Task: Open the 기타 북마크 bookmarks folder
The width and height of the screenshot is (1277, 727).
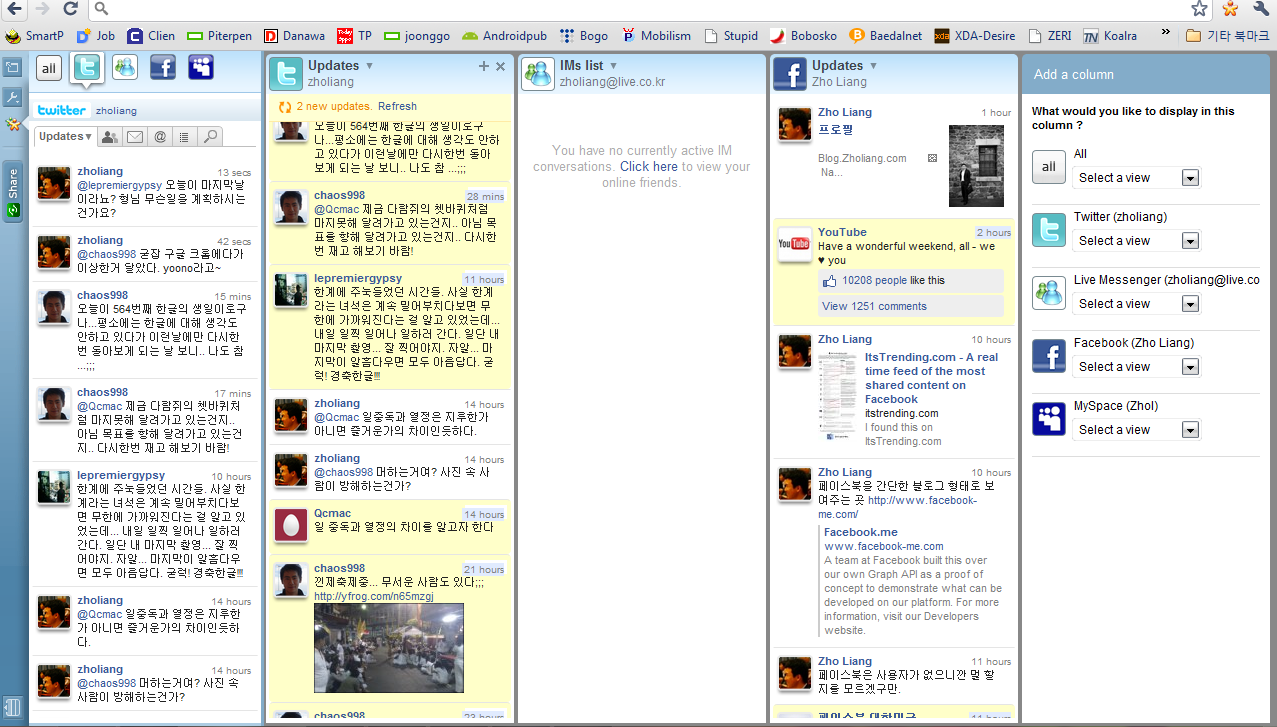Action: pos(1227,36)
